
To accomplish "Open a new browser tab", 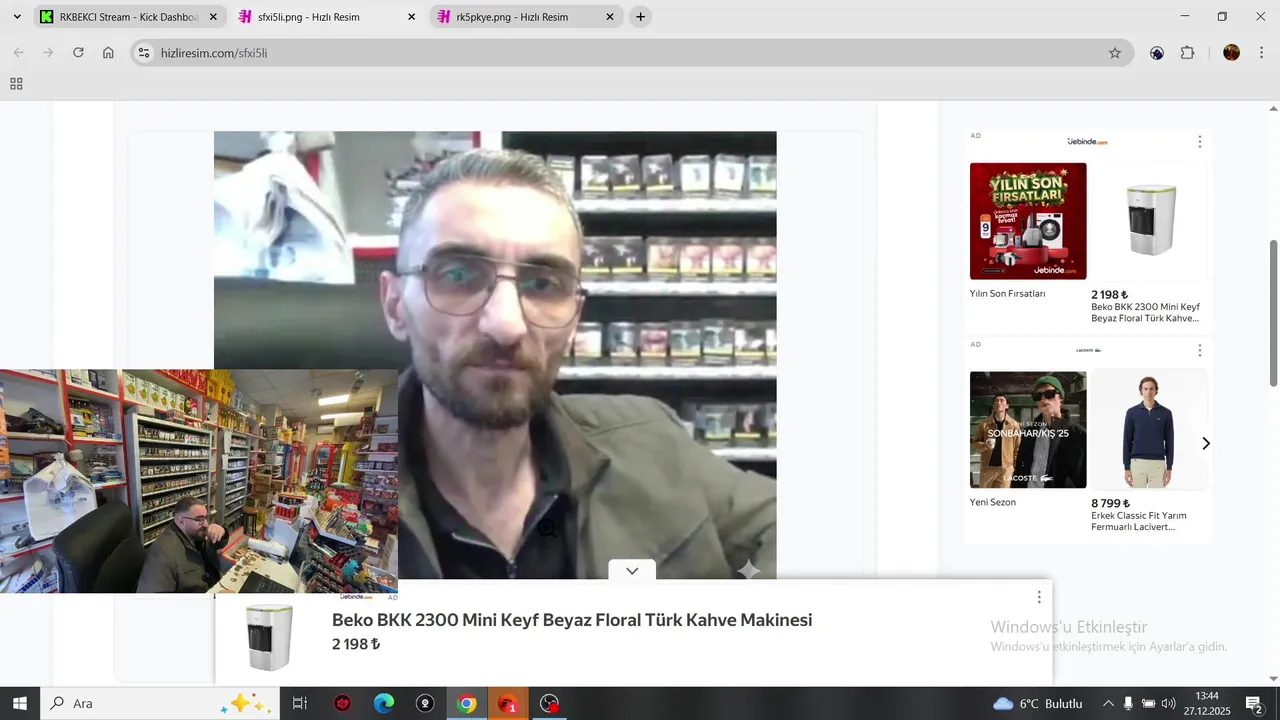I will tap(640, 17).
